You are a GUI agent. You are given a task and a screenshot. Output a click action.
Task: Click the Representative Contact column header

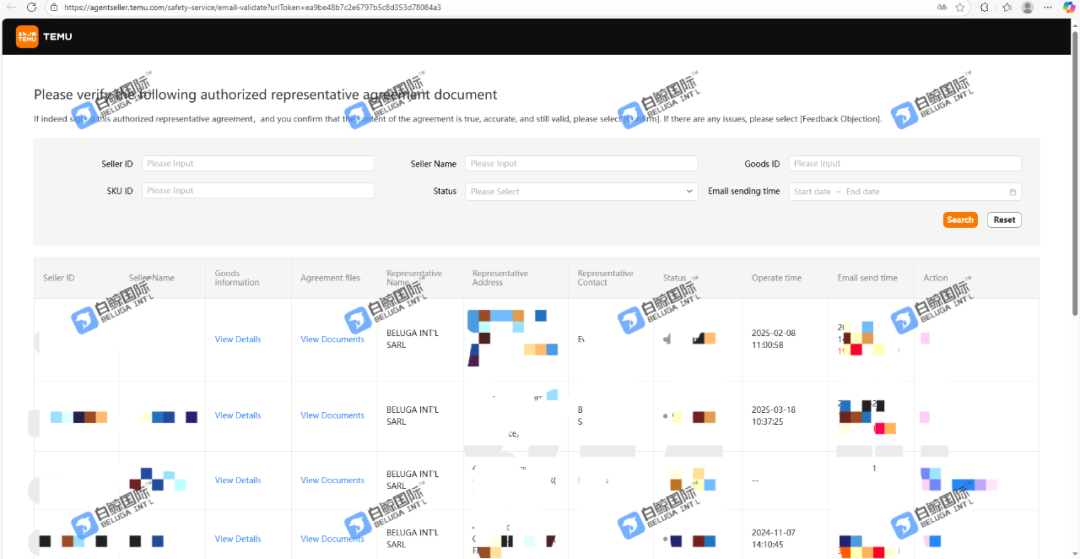[x=605, y=278]
